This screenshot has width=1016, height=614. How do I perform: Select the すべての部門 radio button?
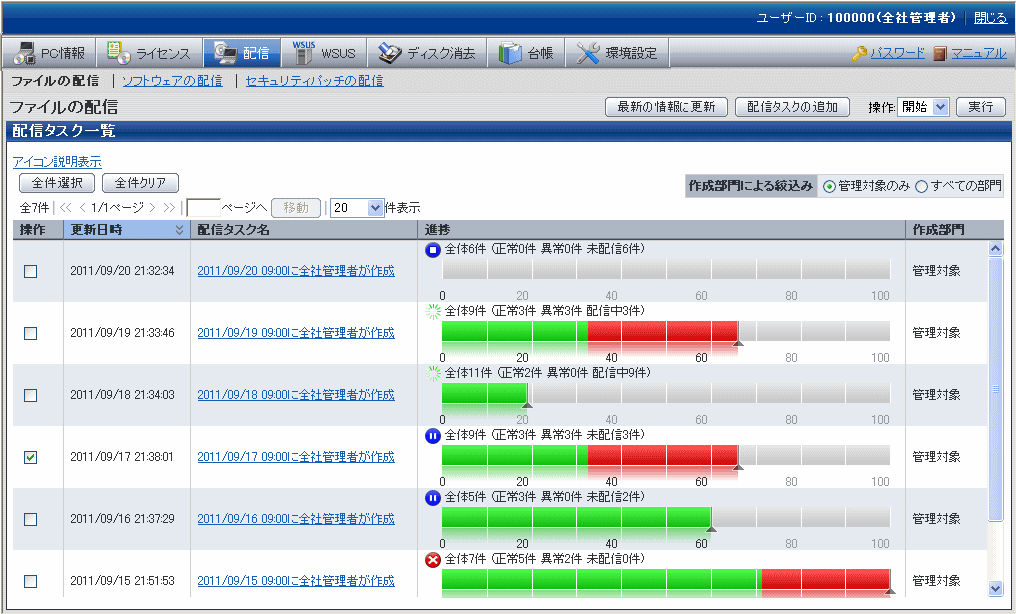click(x=922, y=186)
